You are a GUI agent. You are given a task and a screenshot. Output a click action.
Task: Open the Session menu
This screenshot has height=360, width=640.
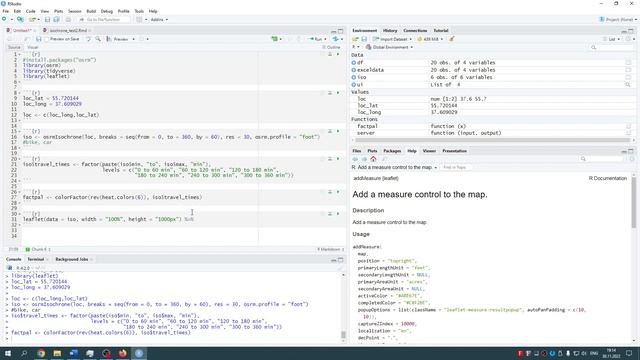pos(74,11)
